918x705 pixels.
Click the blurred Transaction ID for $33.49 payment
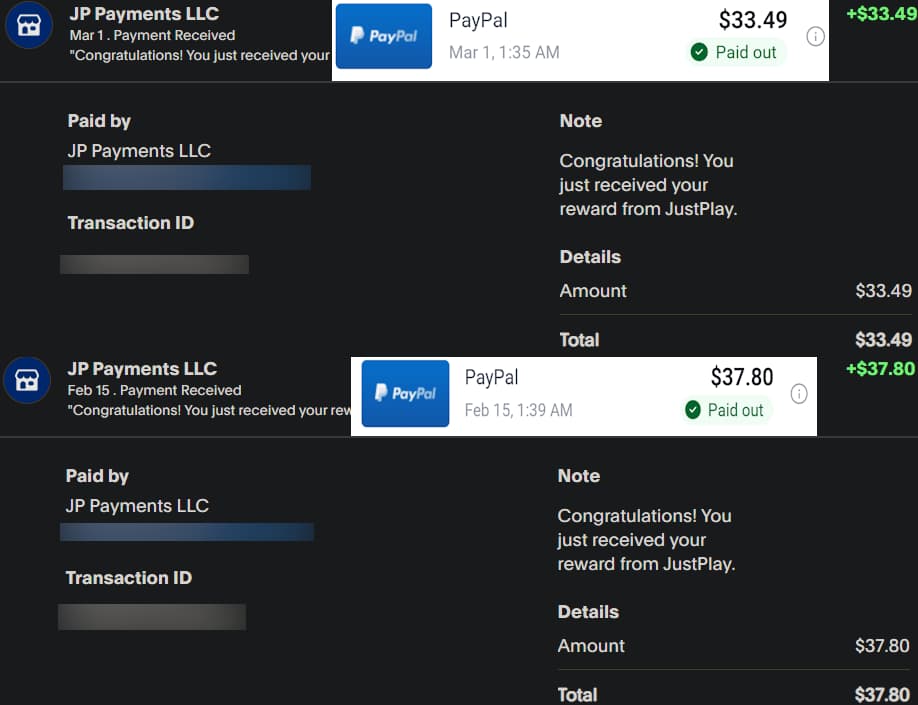point(154,265)
